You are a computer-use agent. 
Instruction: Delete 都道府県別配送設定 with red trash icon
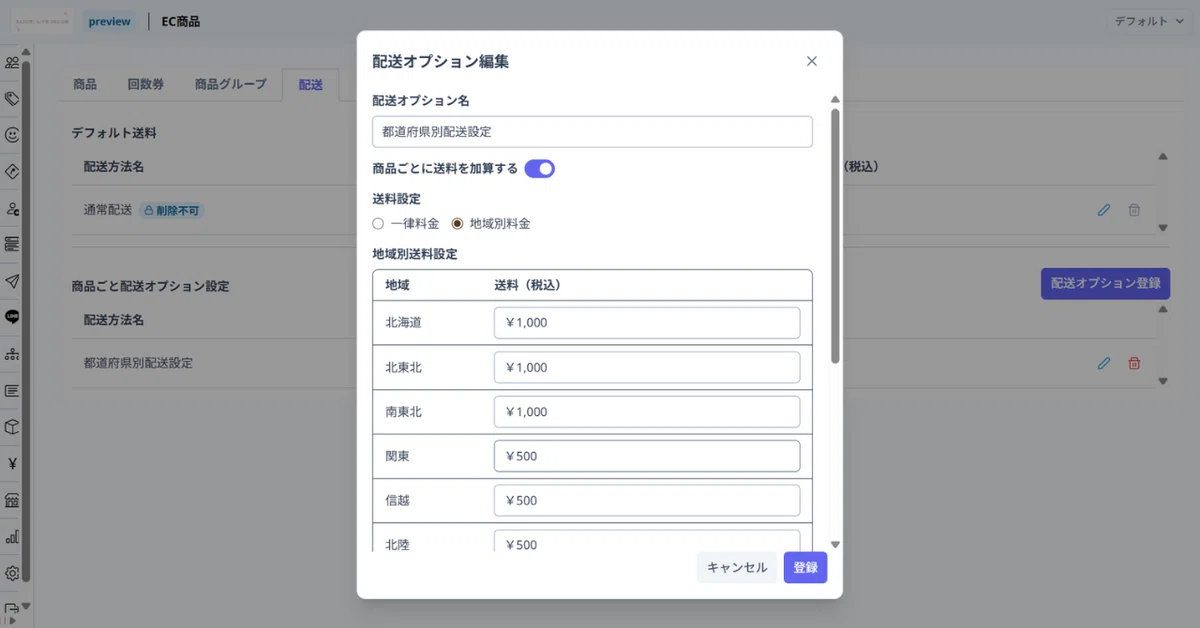1134,363
